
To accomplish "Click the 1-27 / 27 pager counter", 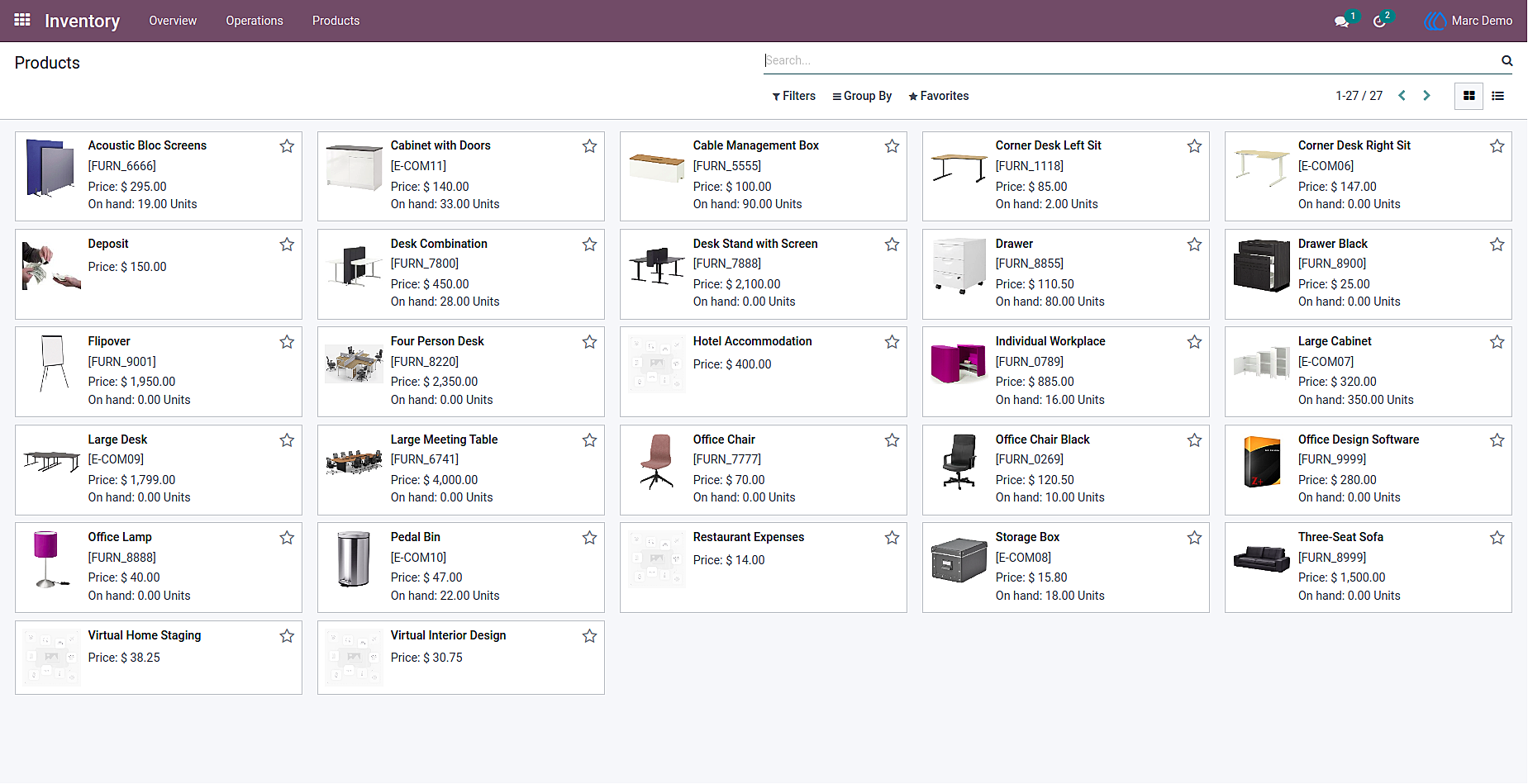I will (x=1359, y=96).
